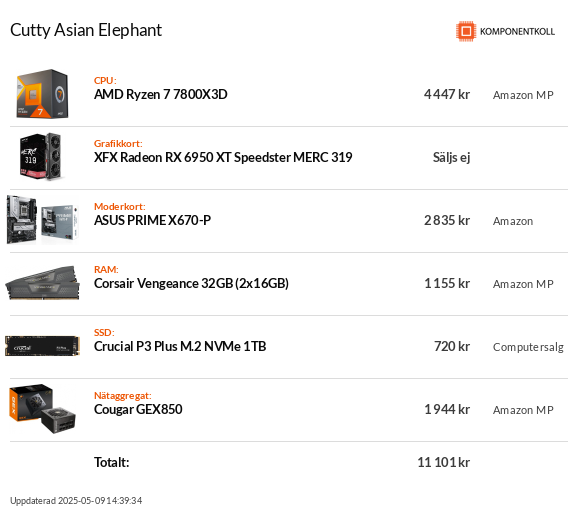Open the Amazon store link for motherboard
This screenshot has width=577, height=514.
coord(513,221)
